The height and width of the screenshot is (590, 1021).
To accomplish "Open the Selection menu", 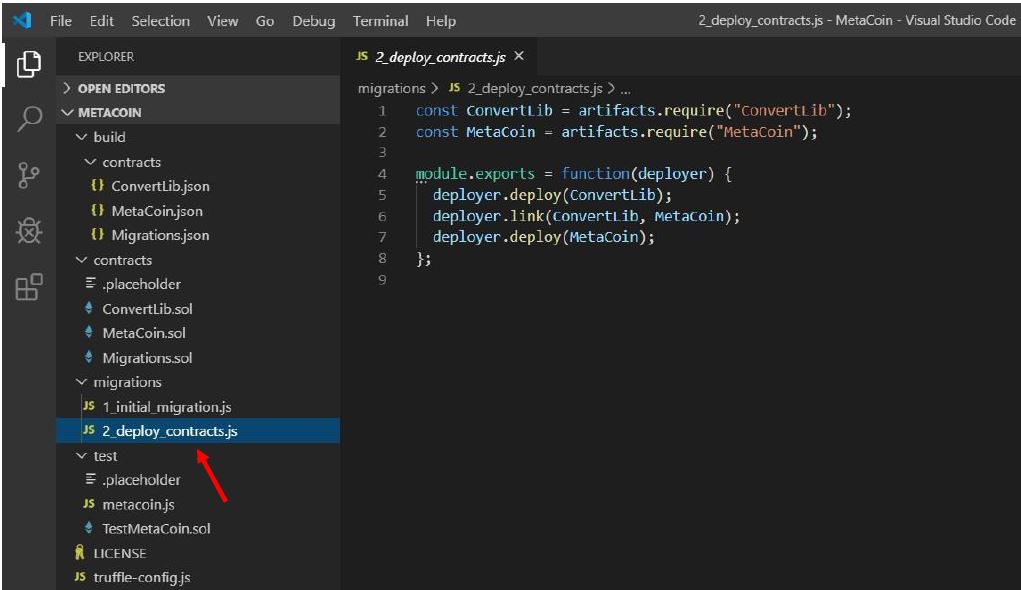I will pos(160,21).
